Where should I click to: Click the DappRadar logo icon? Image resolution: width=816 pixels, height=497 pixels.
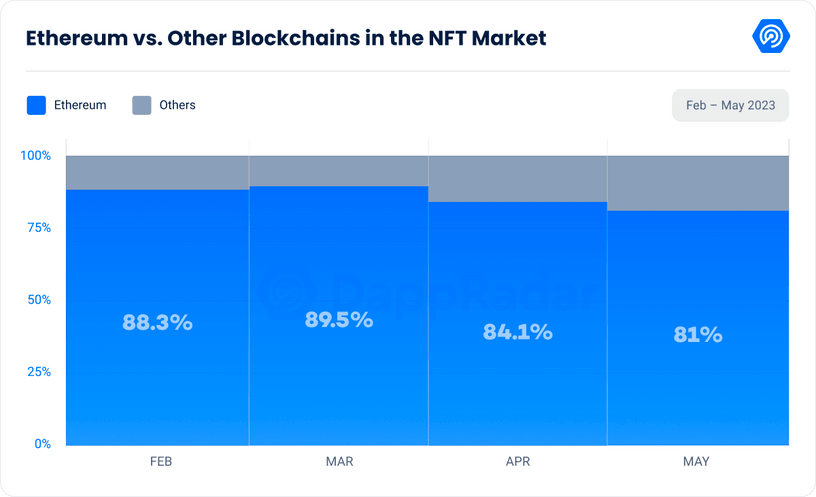(771, 38)
